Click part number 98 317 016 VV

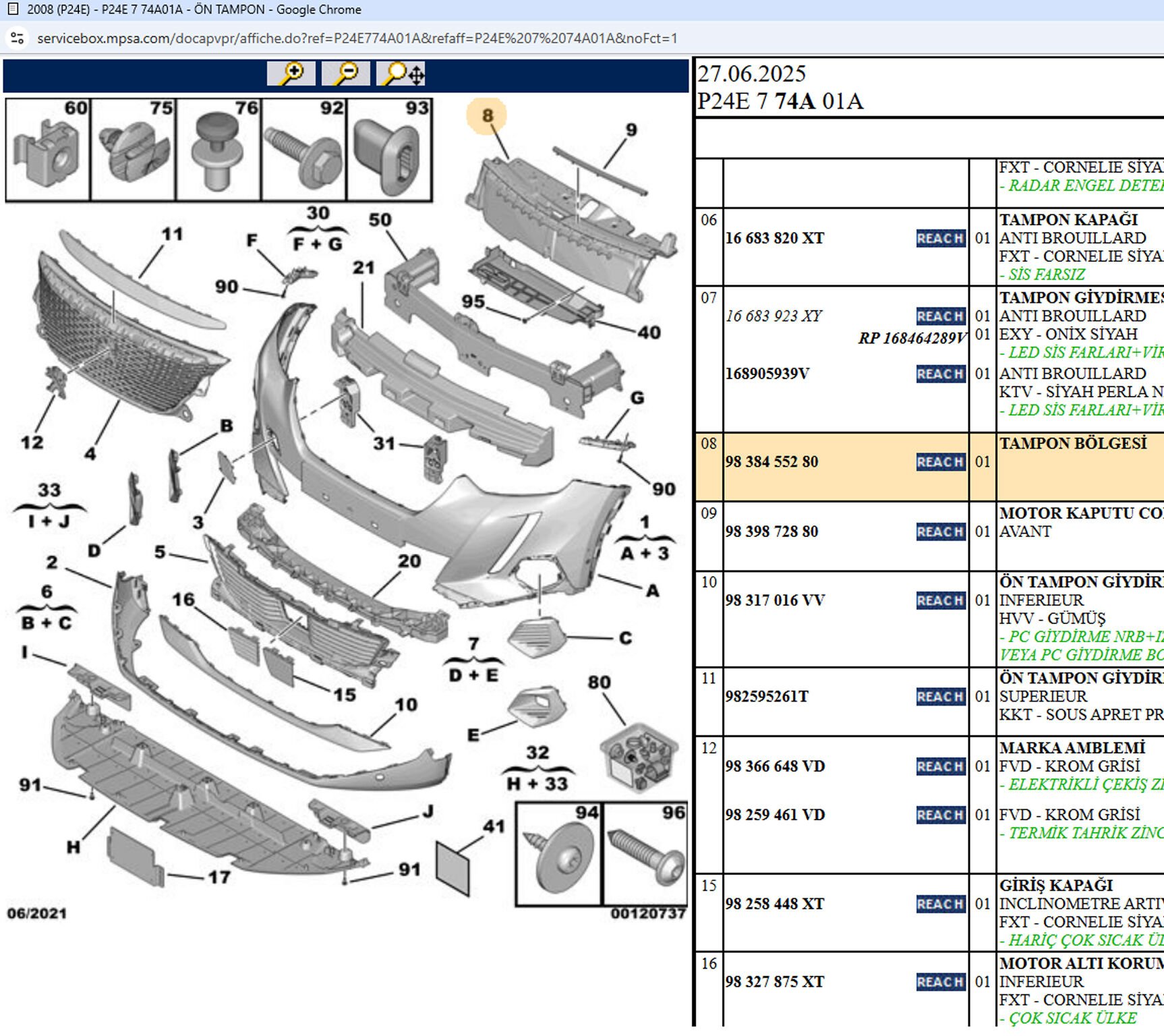tap(776, 600)
